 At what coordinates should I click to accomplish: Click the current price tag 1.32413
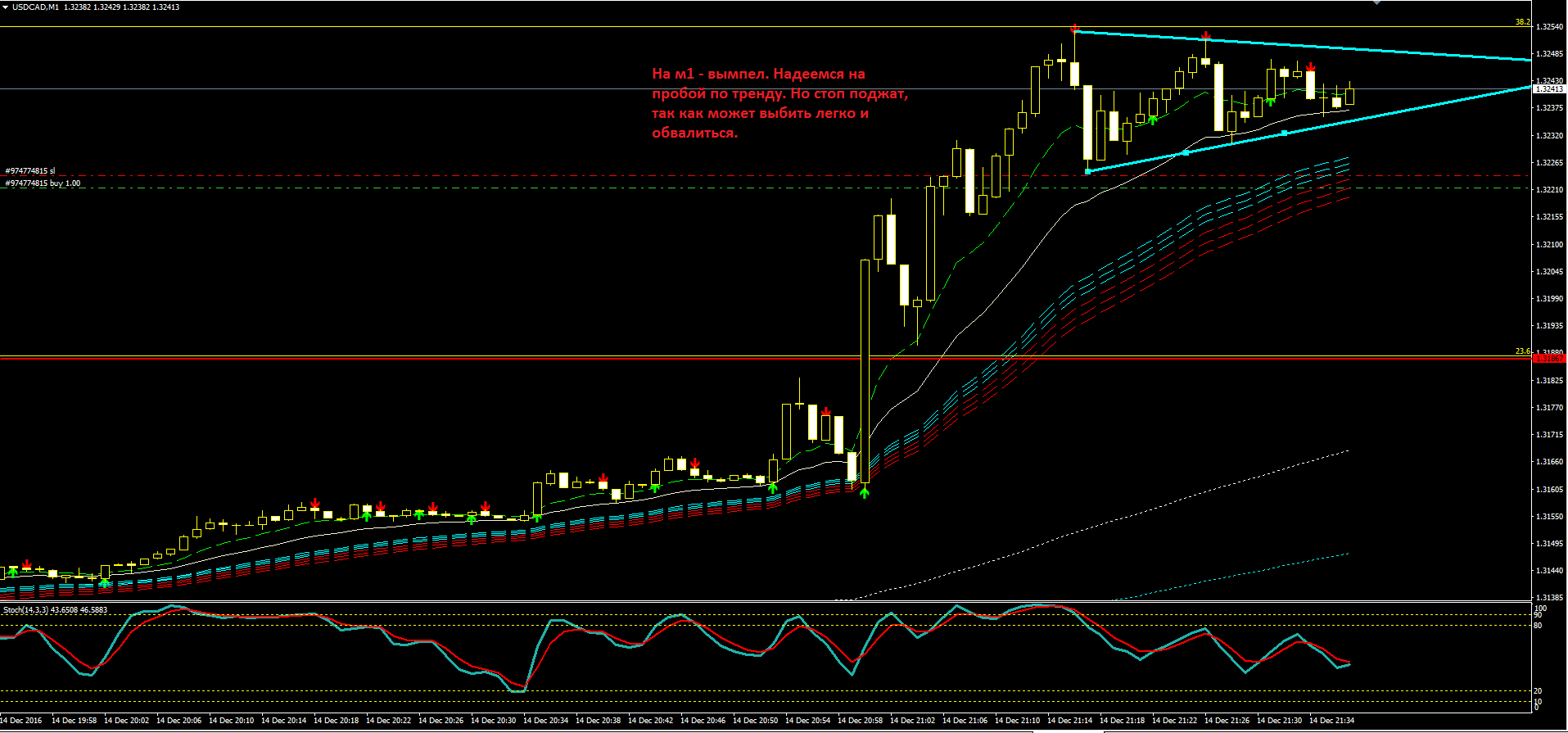[1548, 88]
